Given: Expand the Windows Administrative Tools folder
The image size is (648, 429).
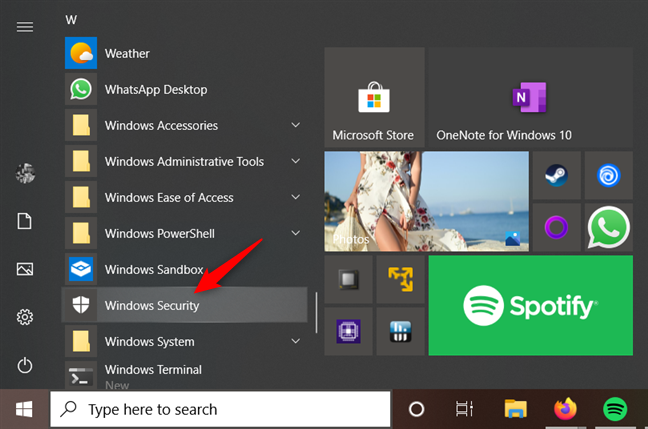Looking at the screenshot, I should (x=295, y=161).
